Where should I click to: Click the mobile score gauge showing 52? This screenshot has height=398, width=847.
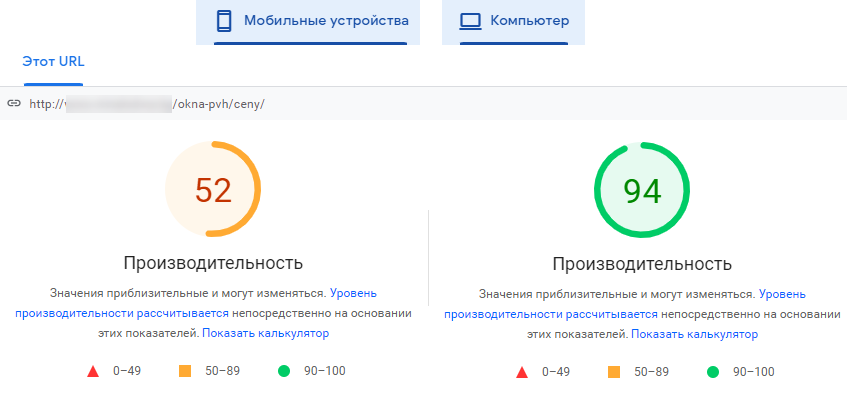pos(213,189)
